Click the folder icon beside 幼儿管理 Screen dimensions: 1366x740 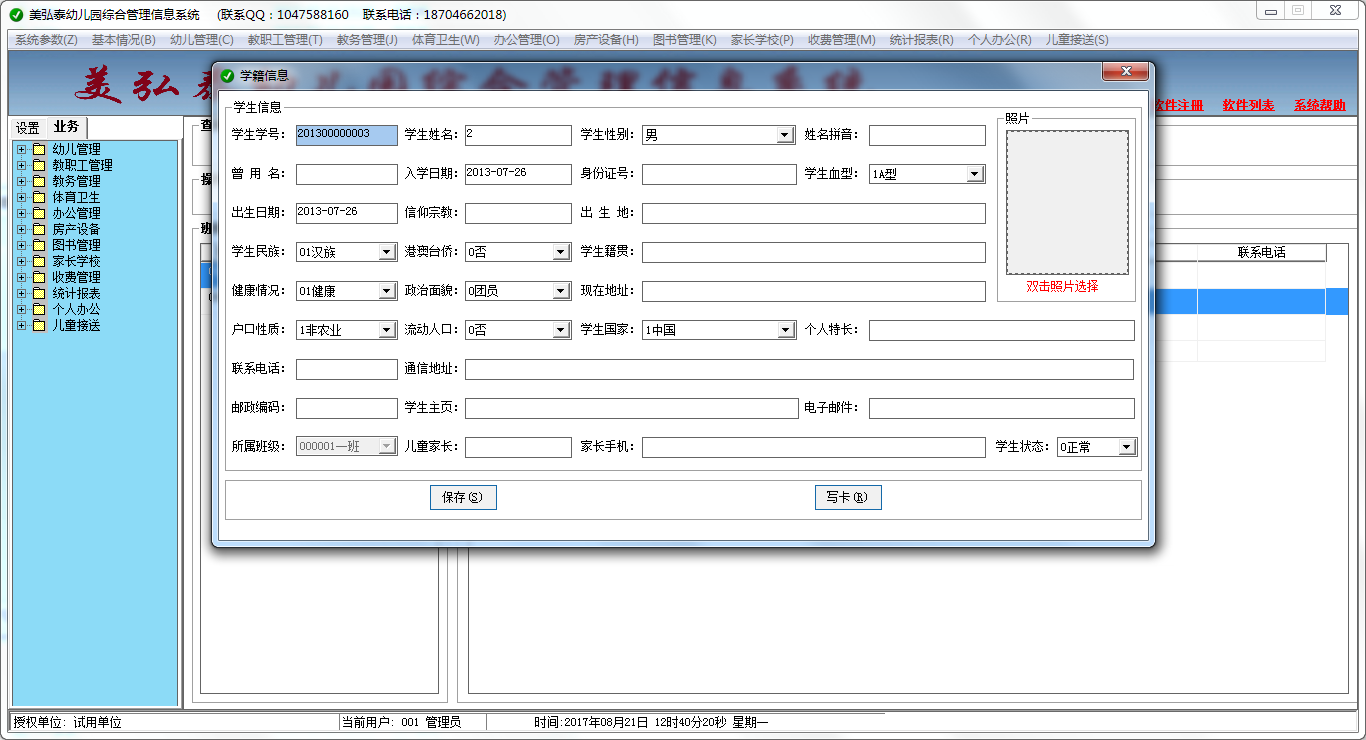pos(39,149)
